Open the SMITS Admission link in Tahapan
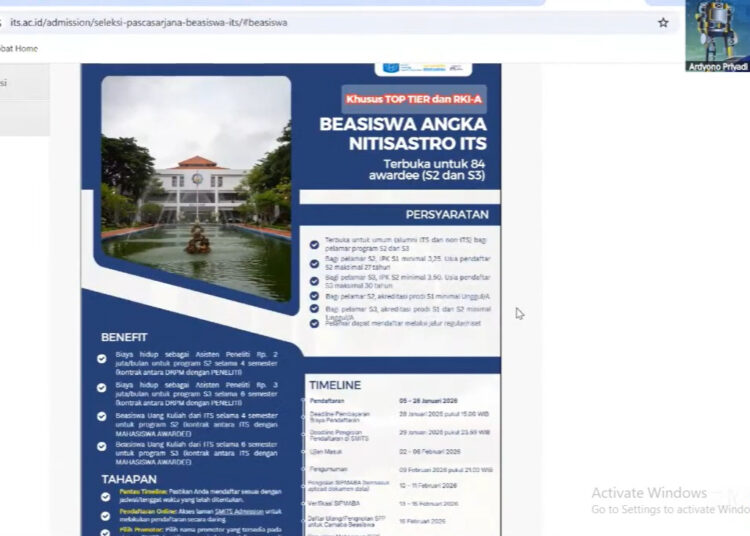The image size is (750, 536). point(239,512)
